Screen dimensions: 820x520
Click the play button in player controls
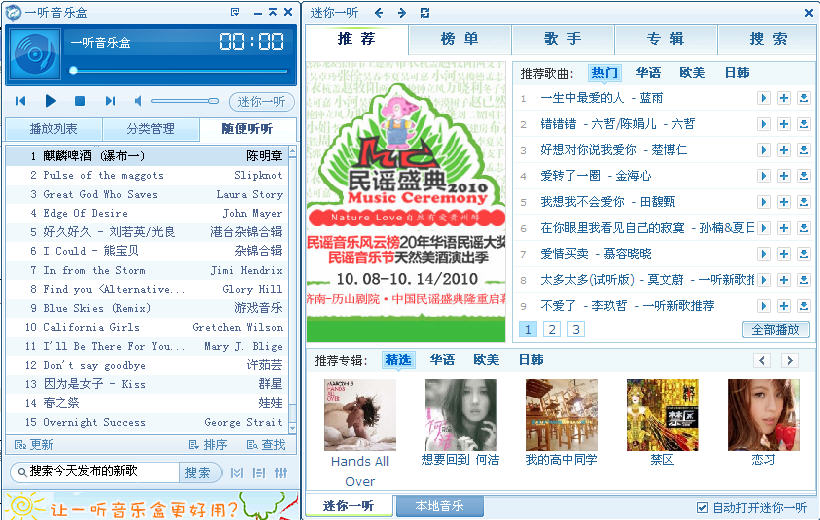(51, 101)
